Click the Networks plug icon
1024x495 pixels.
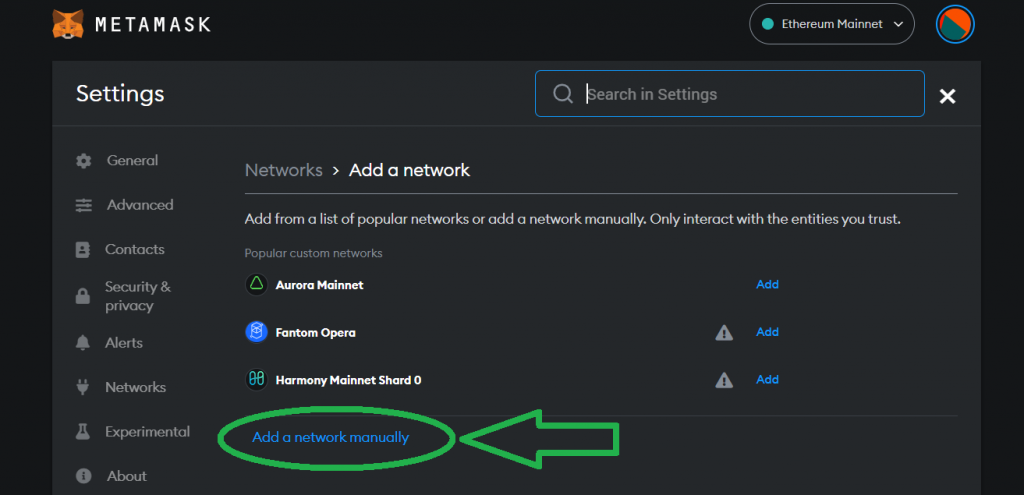pos(83,387)
